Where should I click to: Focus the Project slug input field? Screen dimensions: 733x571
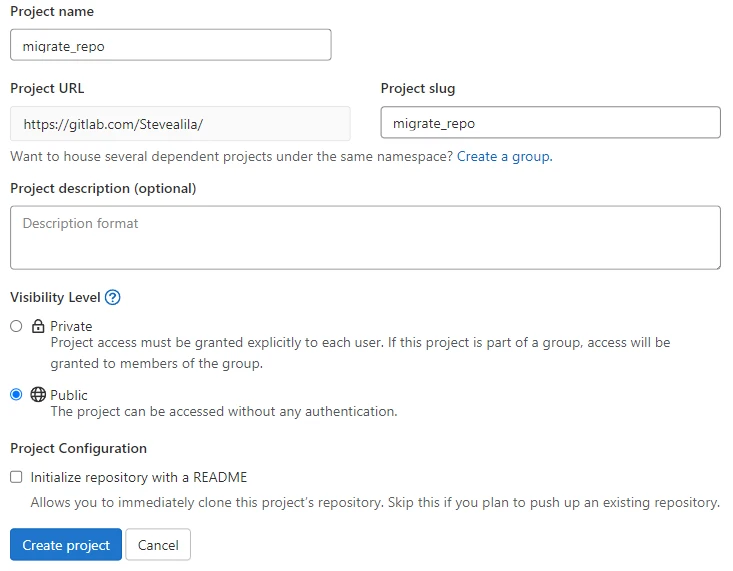tap(550, 123)
